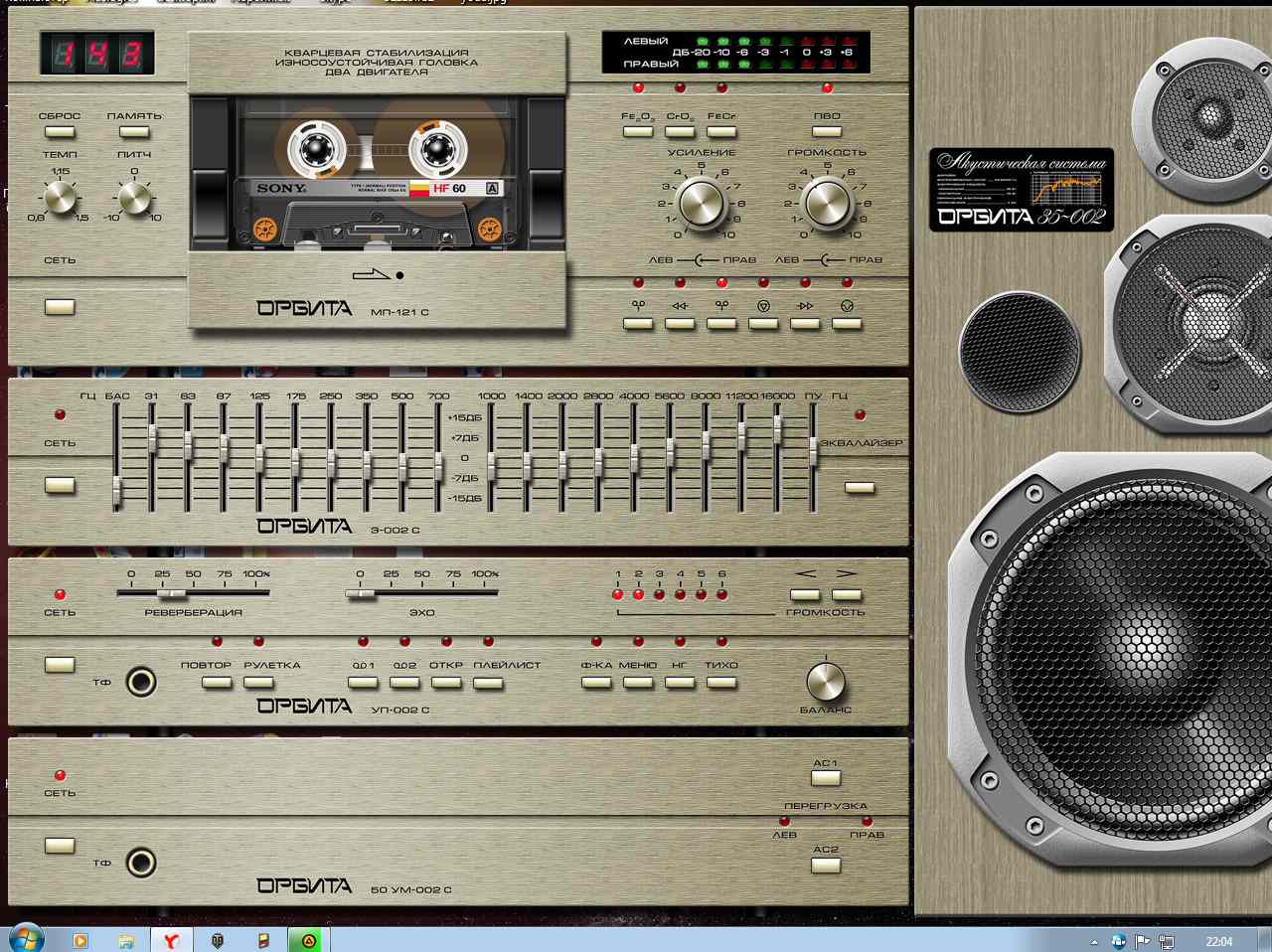Click the World of Tanks taskbar icon

[217, 940]
